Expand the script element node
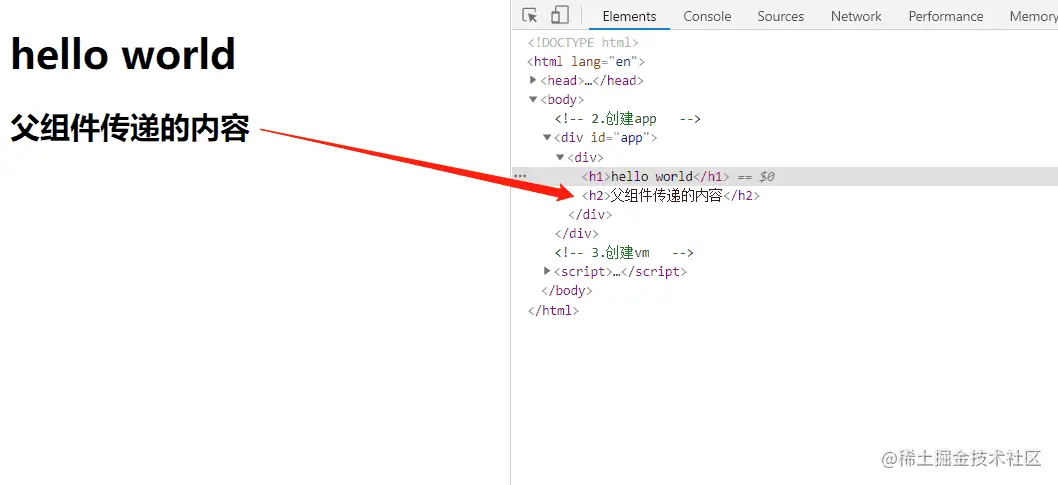 547,271
